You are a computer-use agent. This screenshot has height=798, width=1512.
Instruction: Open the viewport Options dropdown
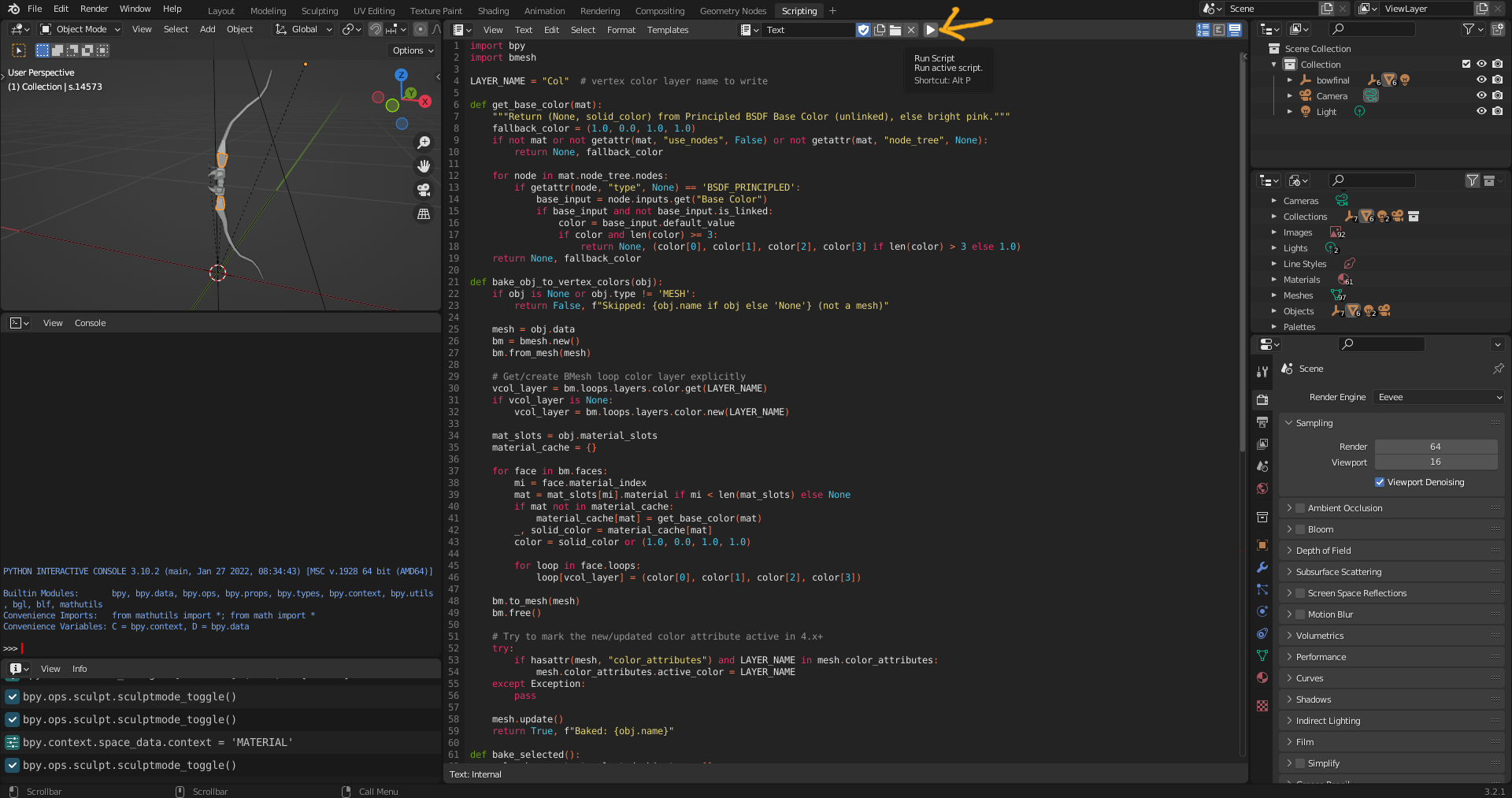click(x=413, y=50)
